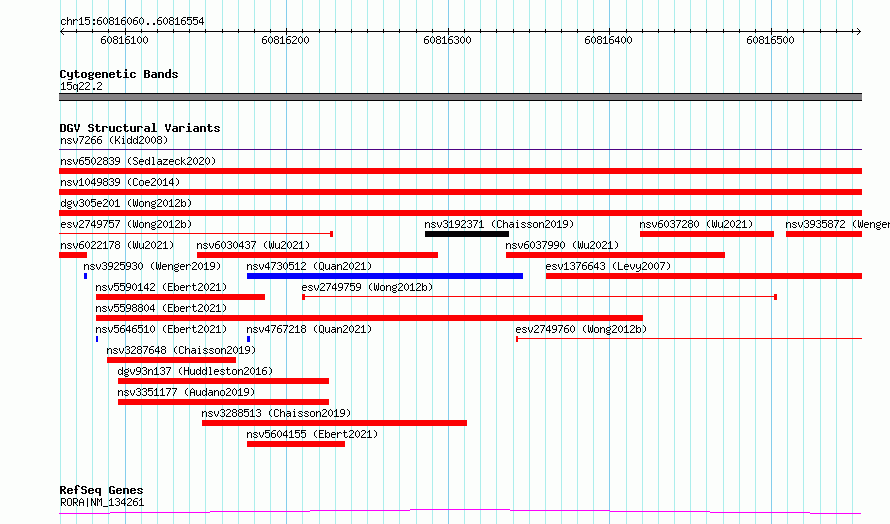Viewport: 890px width, 524px height.
Task: Click the RORA|NM_134261 gene label
Action: pos(102,502)
